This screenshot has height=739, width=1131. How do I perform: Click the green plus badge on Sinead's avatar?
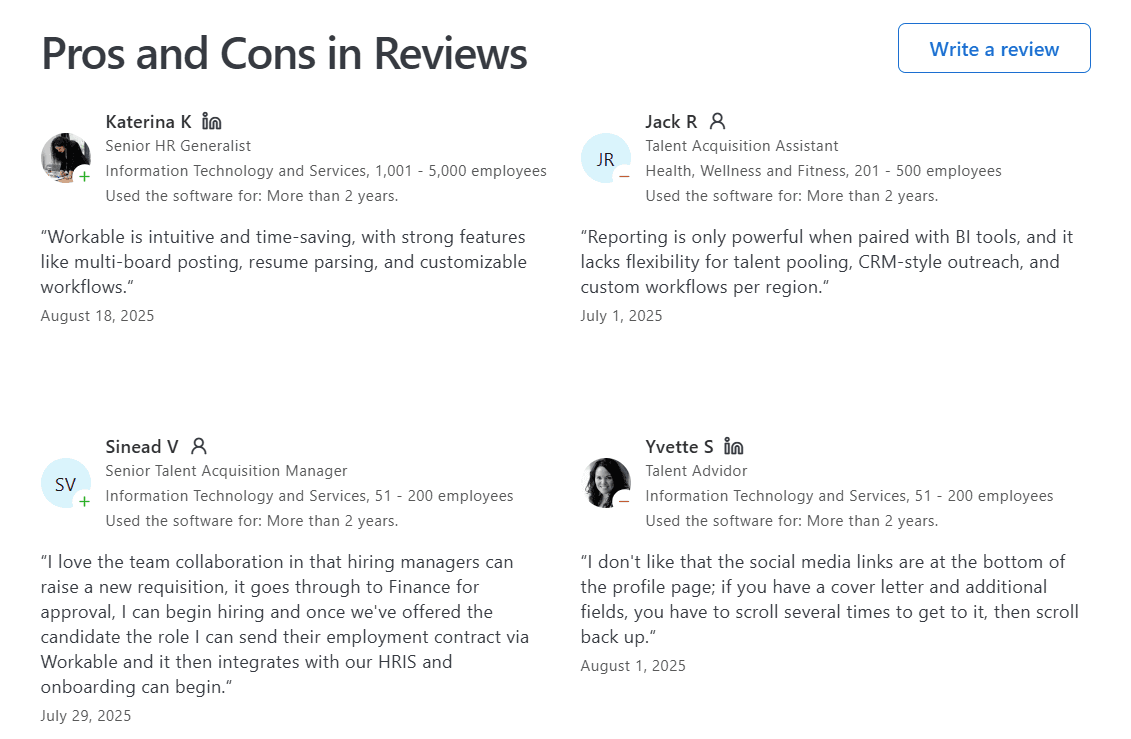(x=84, y=501)
